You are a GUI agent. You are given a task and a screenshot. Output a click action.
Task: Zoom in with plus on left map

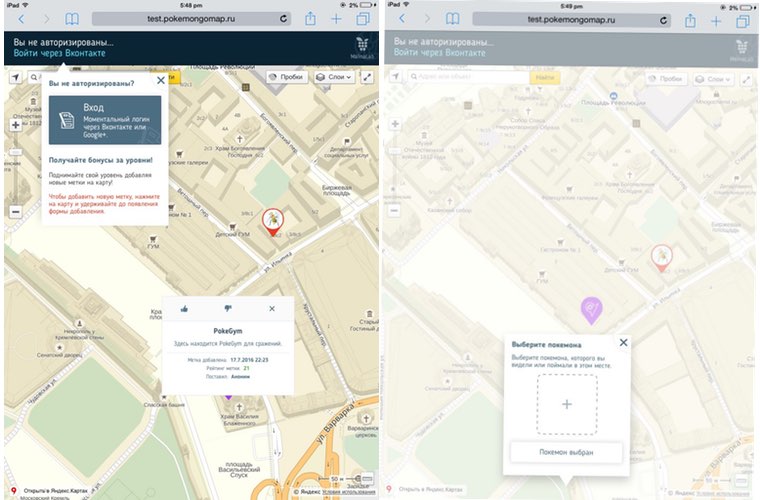tap(16, 125)
